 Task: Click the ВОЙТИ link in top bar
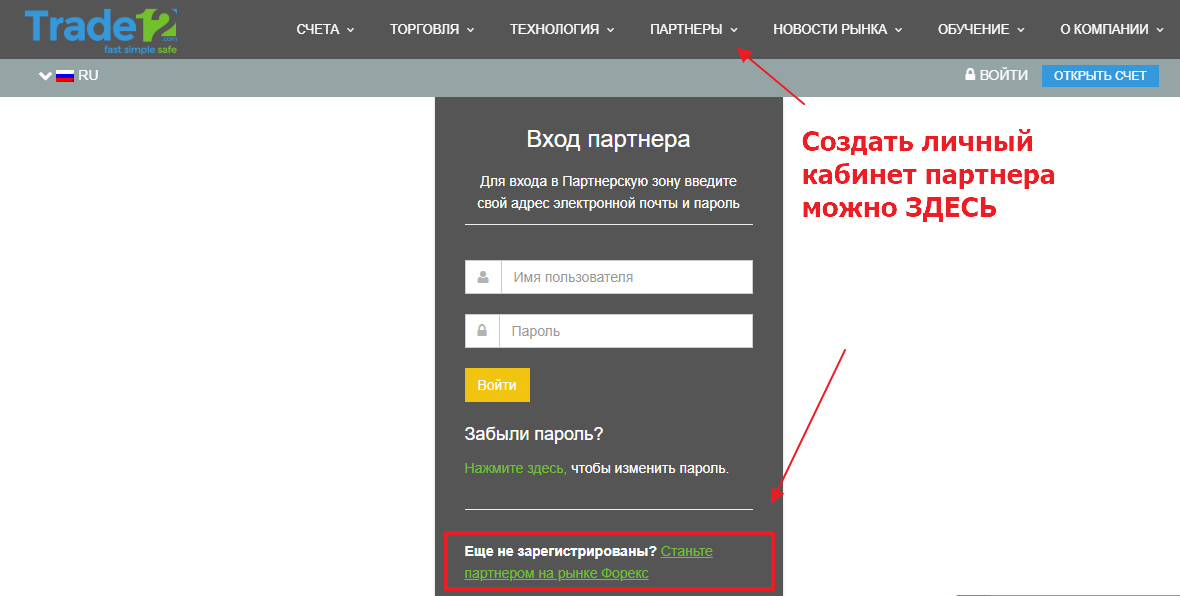coord(1003,75)
